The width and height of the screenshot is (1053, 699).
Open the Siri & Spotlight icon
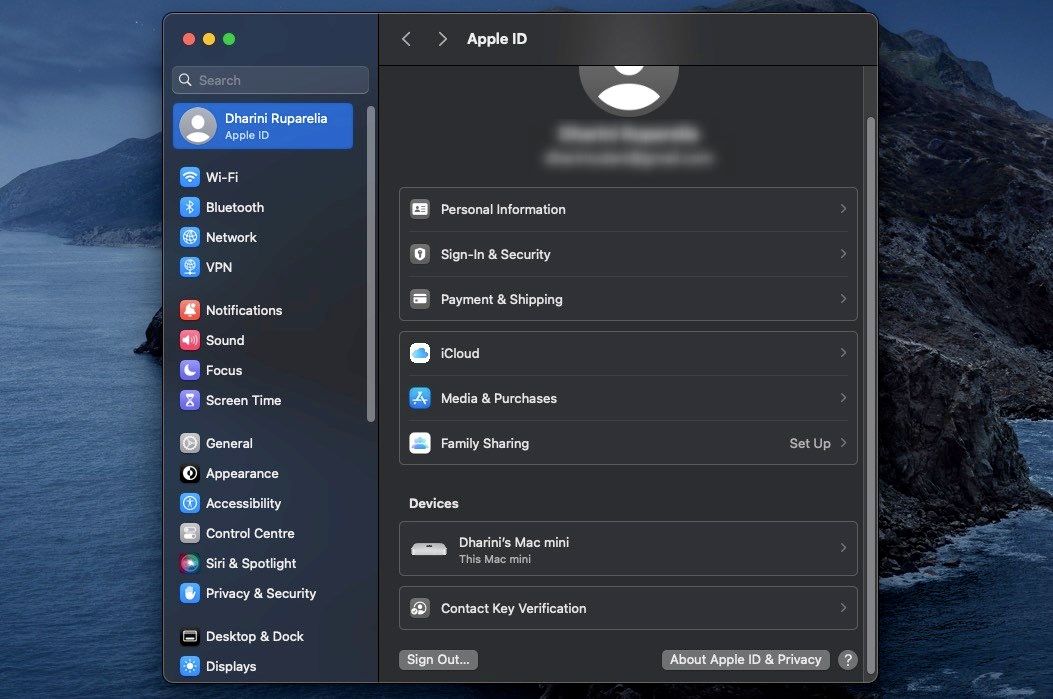pos(190,563)
